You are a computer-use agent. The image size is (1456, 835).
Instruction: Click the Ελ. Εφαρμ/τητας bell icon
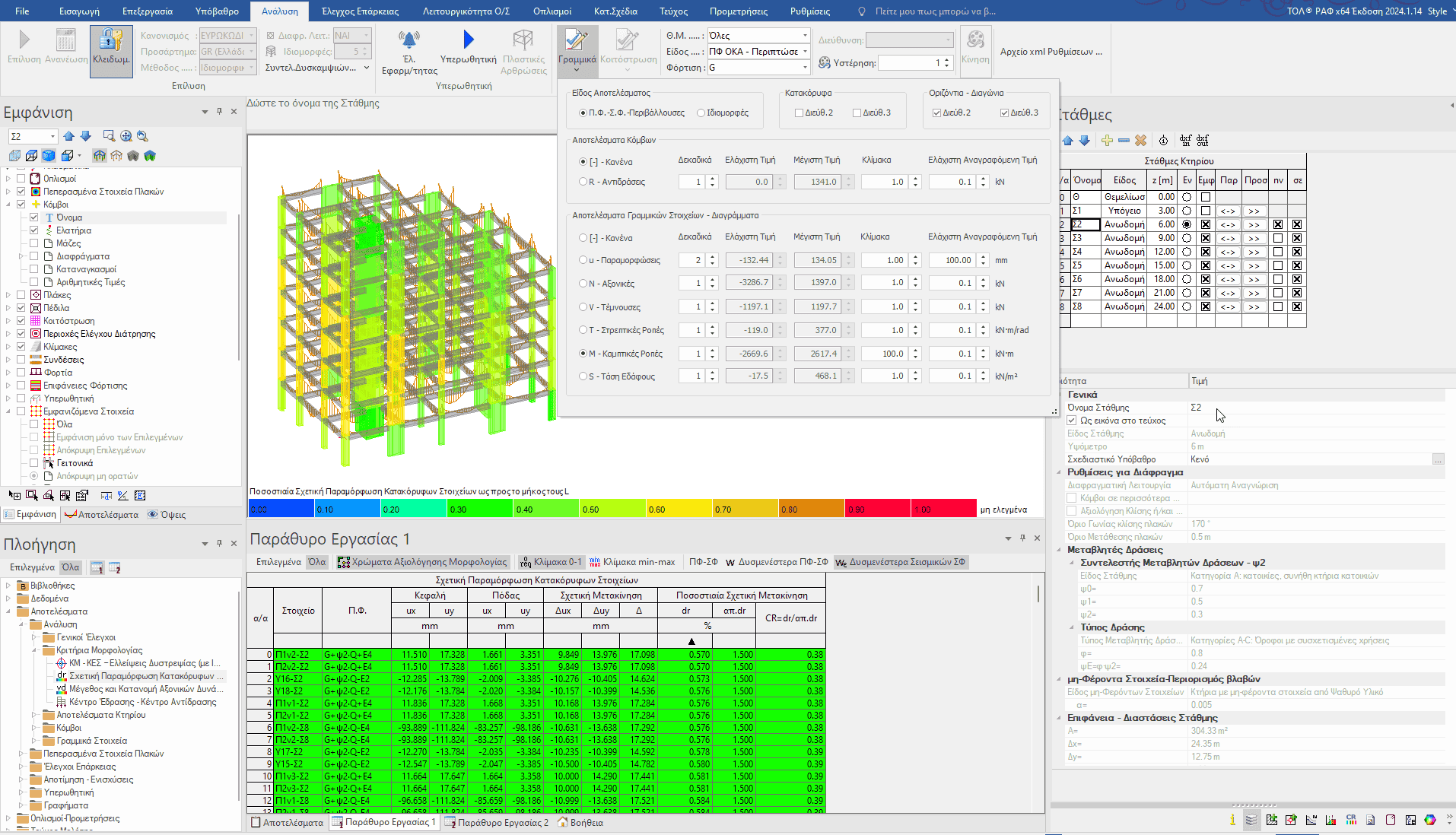coord(409,40)
